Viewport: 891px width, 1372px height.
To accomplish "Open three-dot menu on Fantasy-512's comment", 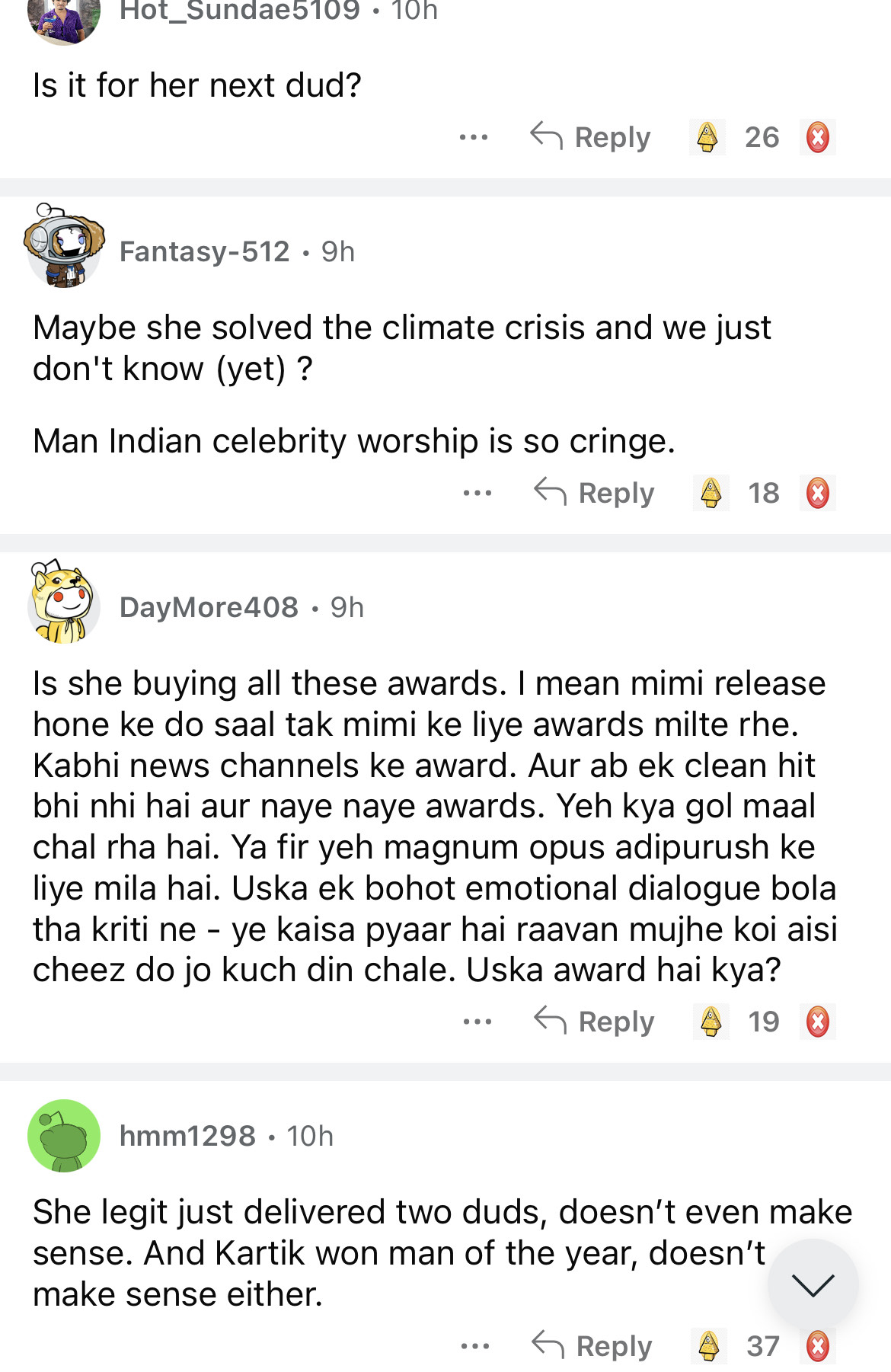I will pos(477,493).
